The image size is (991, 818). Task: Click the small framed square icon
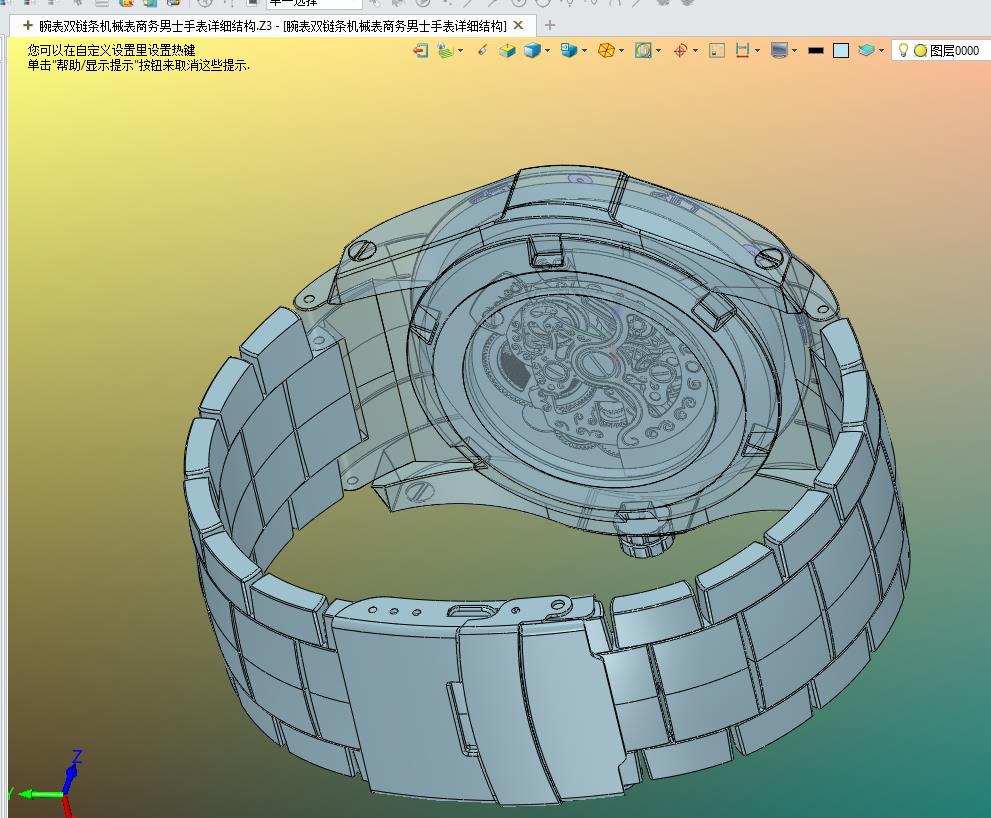[717, 51]
